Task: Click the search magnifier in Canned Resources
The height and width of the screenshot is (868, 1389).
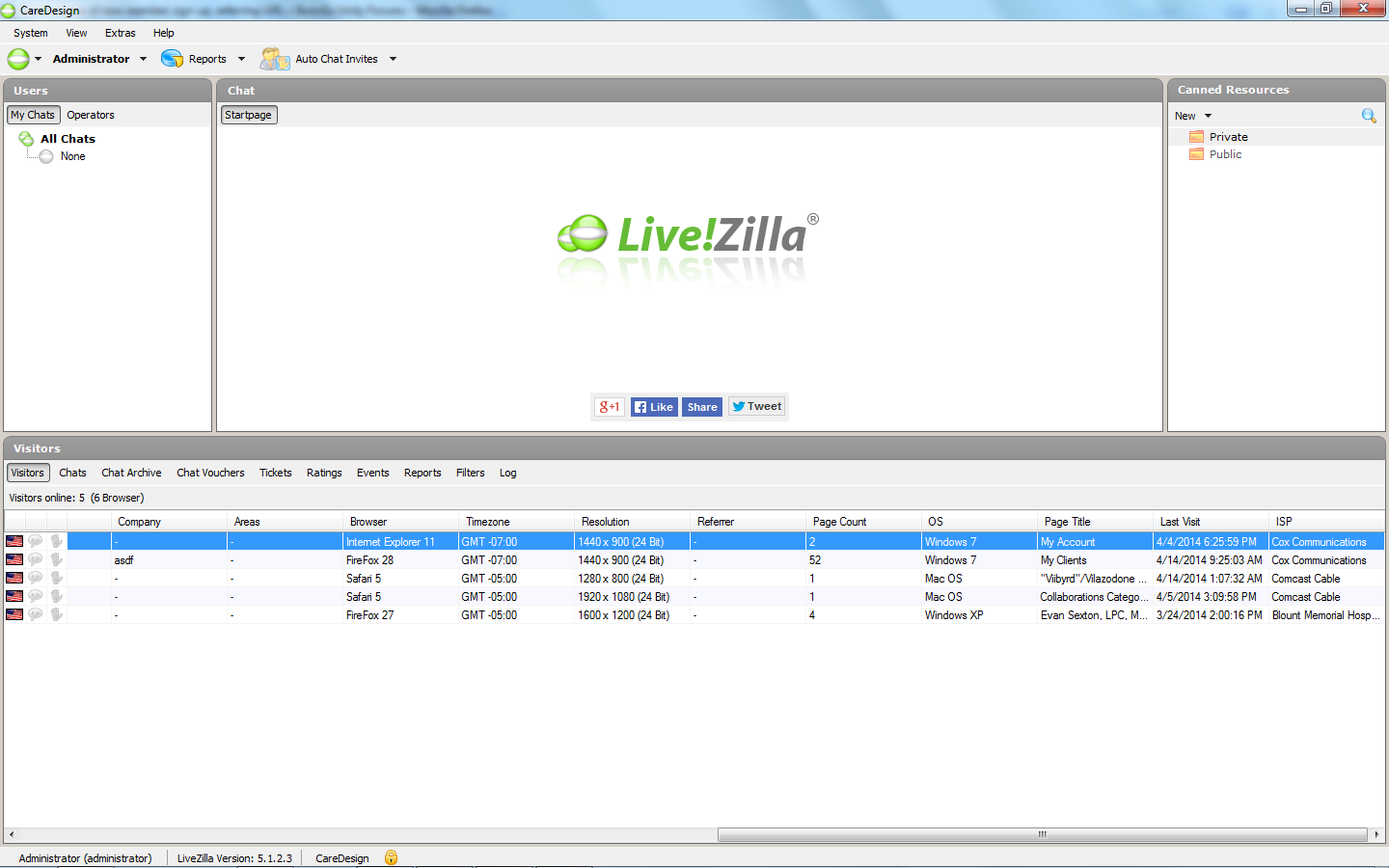Action: pyautogui.click(x=1369, y=116)
